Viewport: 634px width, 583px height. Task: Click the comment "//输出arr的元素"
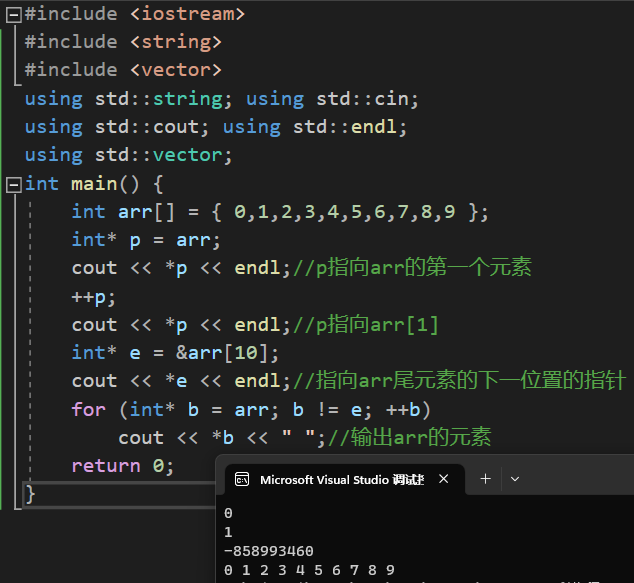[x=410, y=438]
